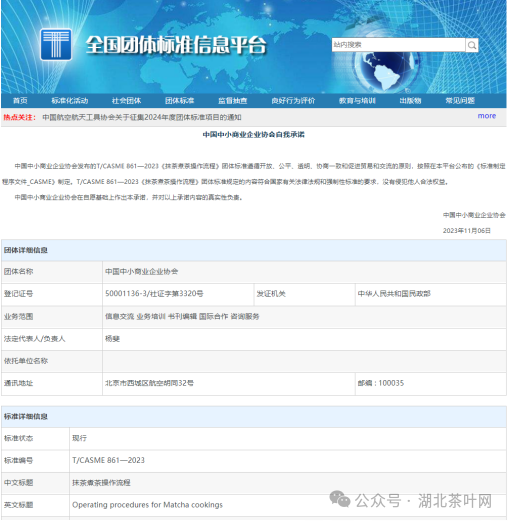The height and width of the screenshot is (521, 508).
Task: Open the 首页 menu item
Action: coord(20,101)
